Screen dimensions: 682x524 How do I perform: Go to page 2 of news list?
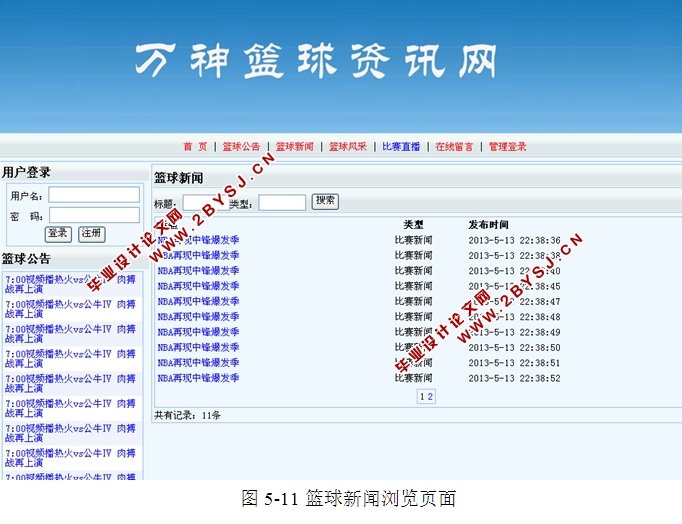coord(430,397)
